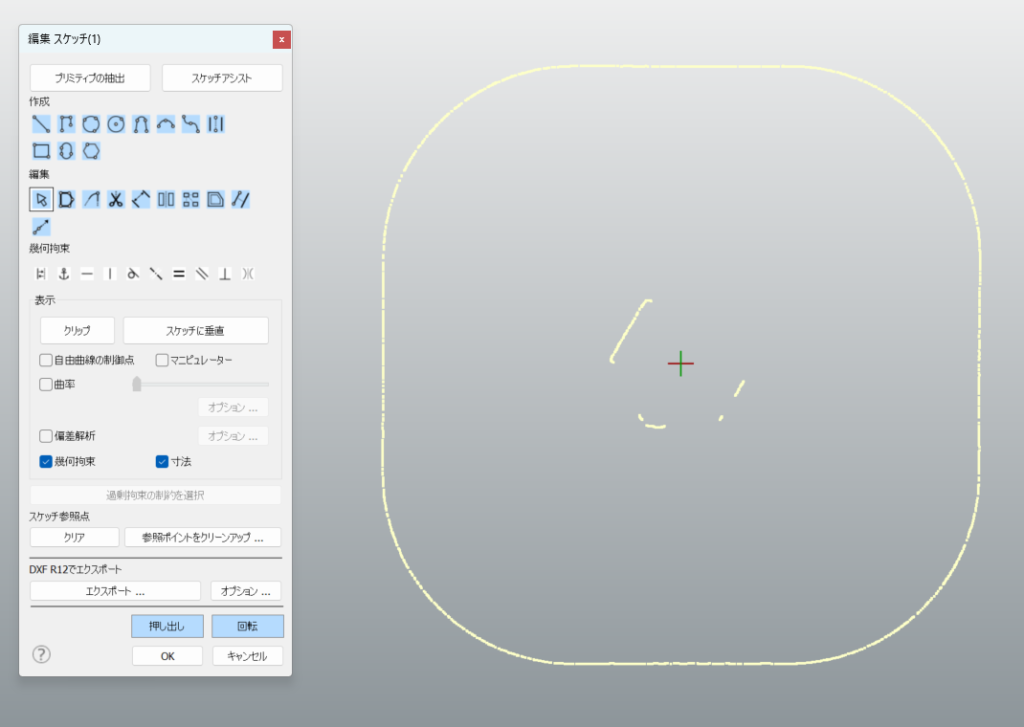Click the 曲率 slider handle
1024x727 pixels.
(x=137, y=384)
